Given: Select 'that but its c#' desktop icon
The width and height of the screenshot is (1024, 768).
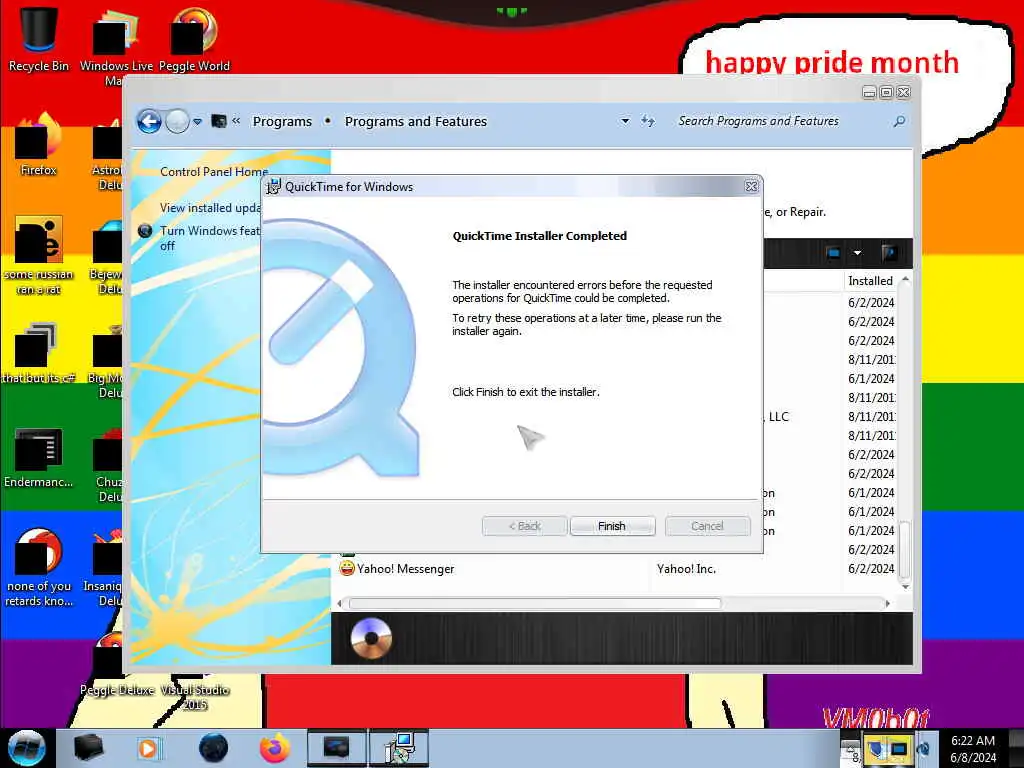Looking at the screenshot, I should [x=39, y=353].
